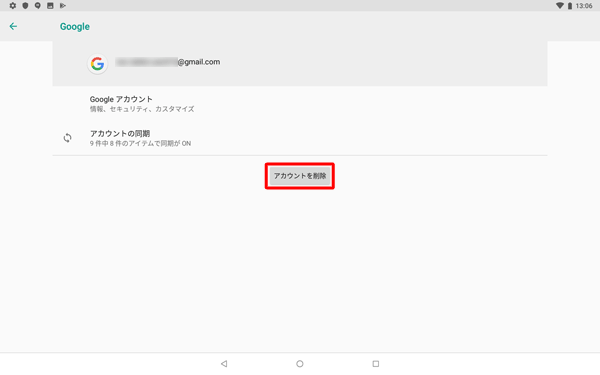Tap the 情報、セキュリティ、カスタマイズ subtitle
The height and width of the screenshot is (375, 600).
click(142, 109)
